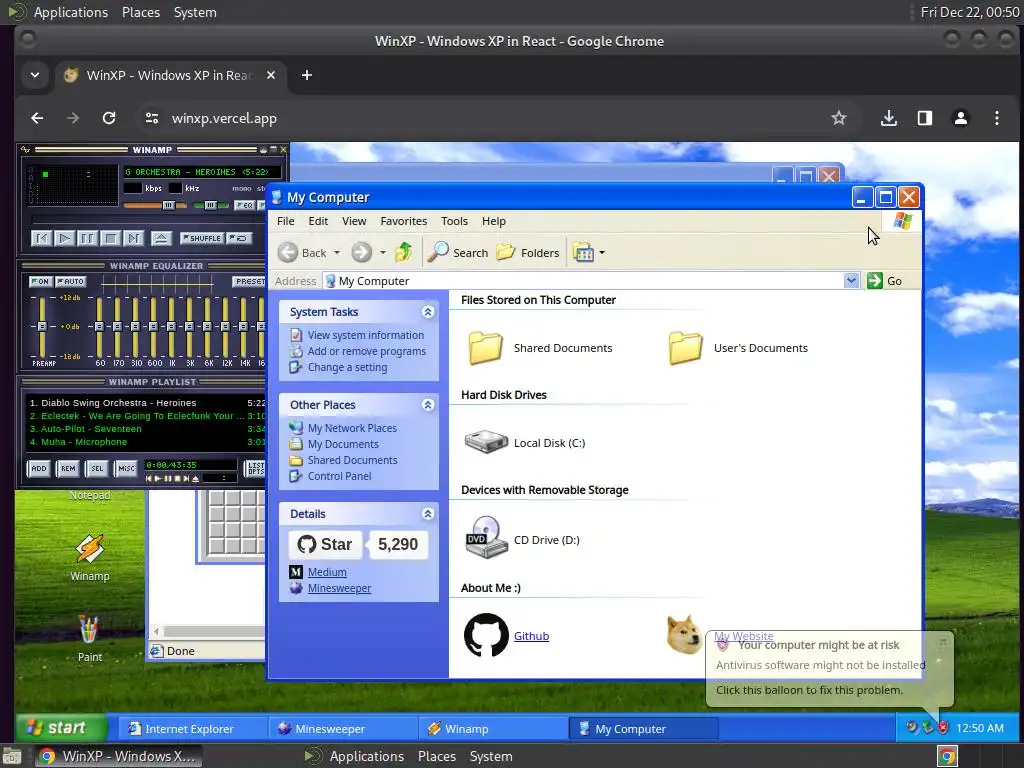
Task: Open the Back history dropdown arrow
Action: [337, 253]
